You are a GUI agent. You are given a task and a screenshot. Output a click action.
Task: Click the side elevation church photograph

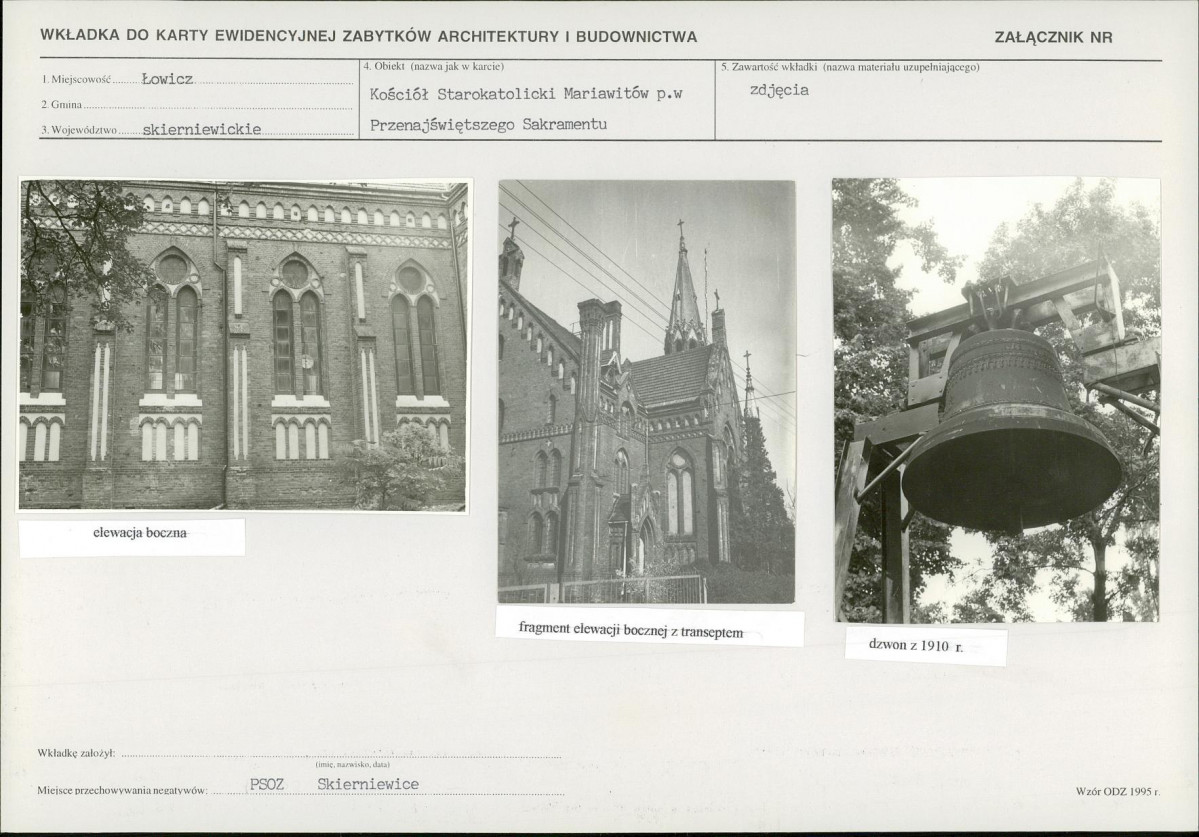pyautogui.click(x=243, y=346)
